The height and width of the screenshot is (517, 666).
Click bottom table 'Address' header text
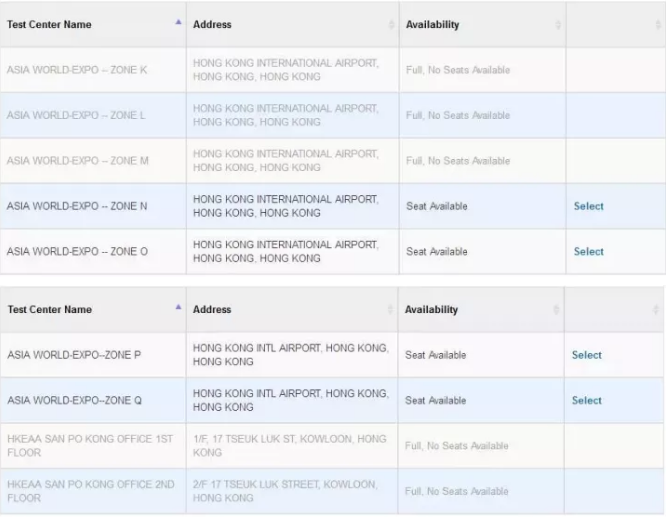212,309
